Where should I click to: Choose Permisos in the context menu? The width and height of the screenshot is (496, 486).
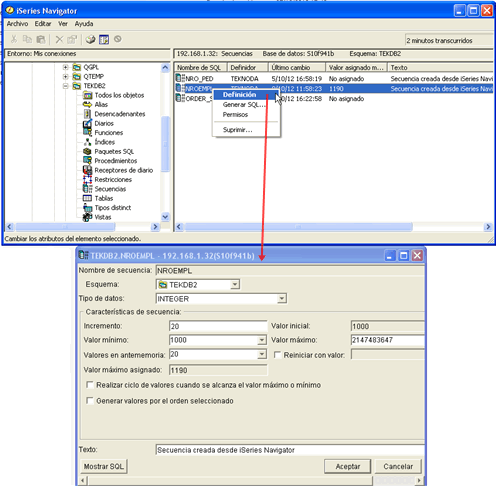(x=246, y=115)
